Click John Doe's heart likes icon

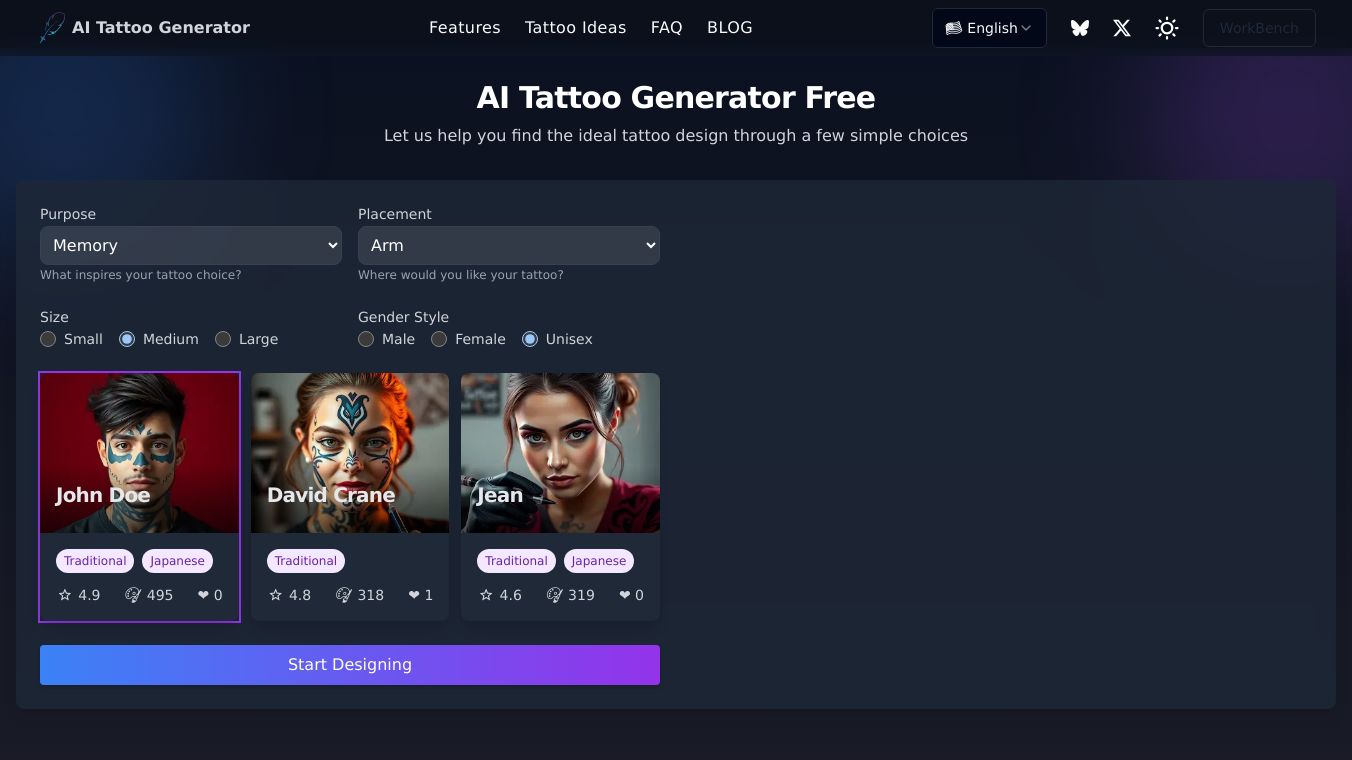(203, 595)
